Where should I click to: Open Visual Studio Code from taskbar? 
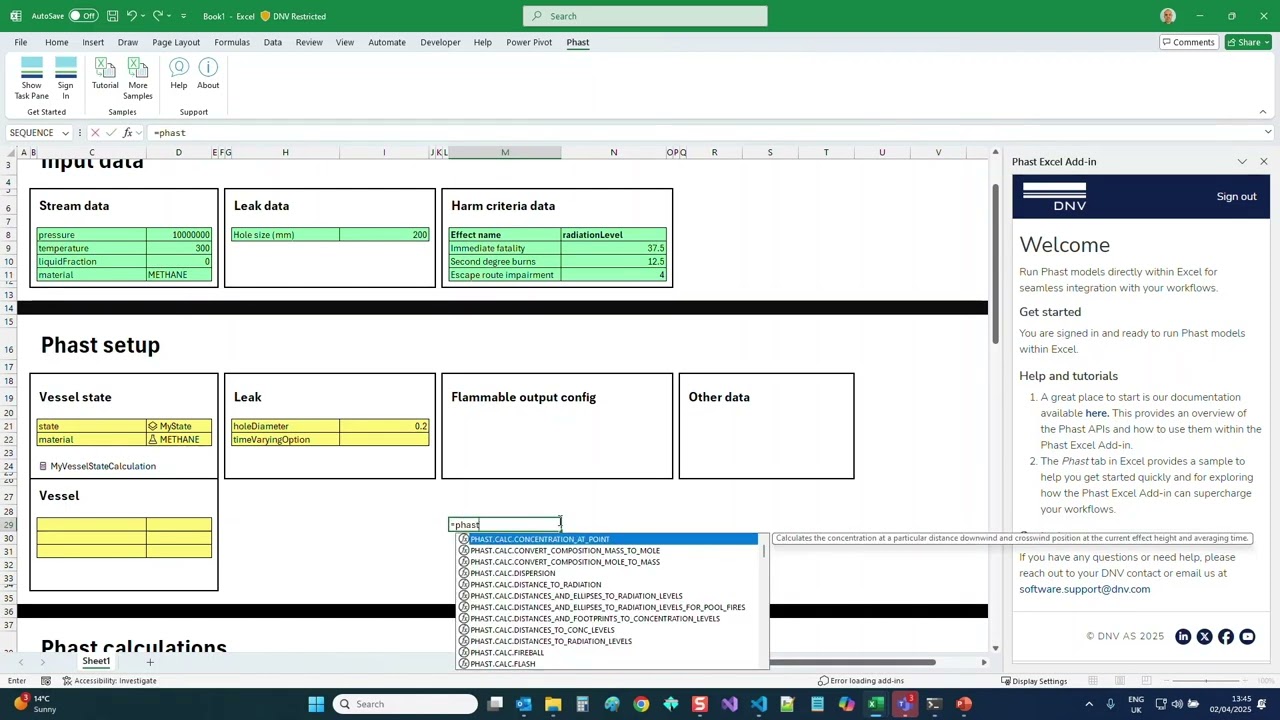759,704
